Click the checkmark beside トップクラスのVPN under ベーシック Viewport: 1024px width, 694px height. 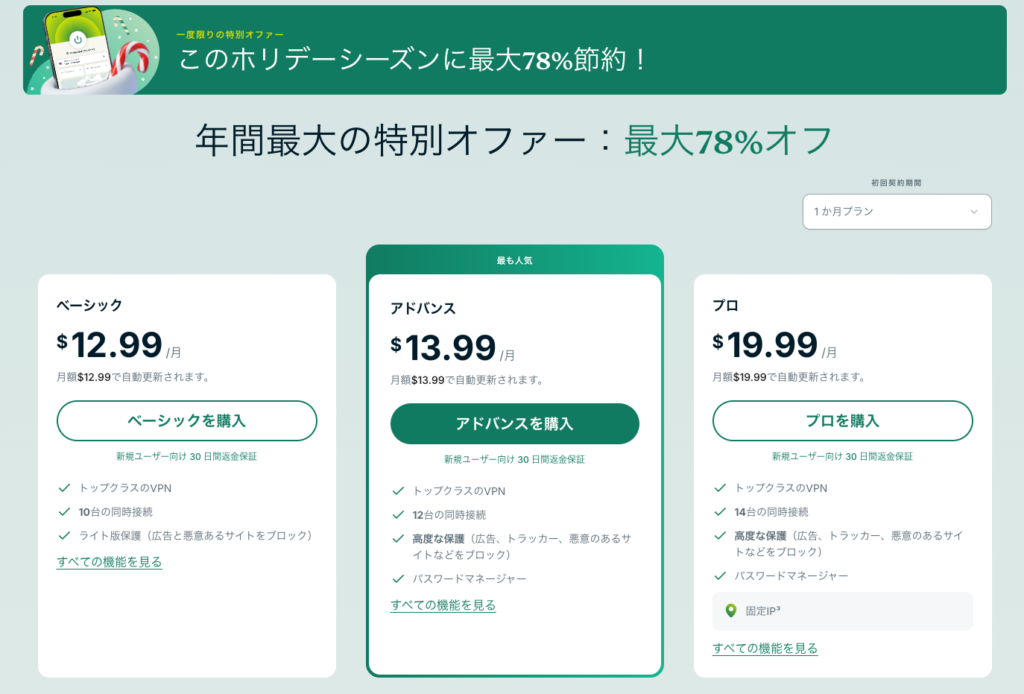pyautogui.click(x=63, y=489)
